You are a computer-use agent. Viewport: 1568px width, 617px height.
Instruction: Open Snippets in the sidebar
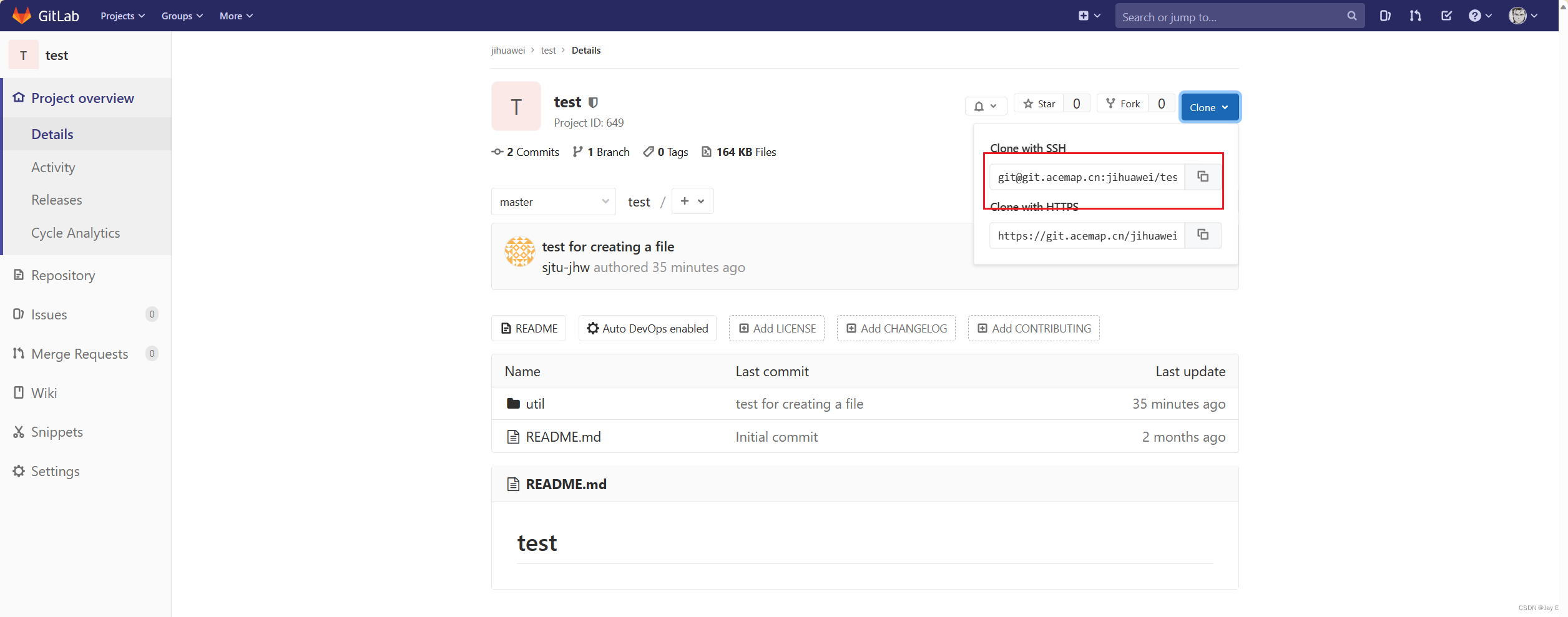[57, 431]
